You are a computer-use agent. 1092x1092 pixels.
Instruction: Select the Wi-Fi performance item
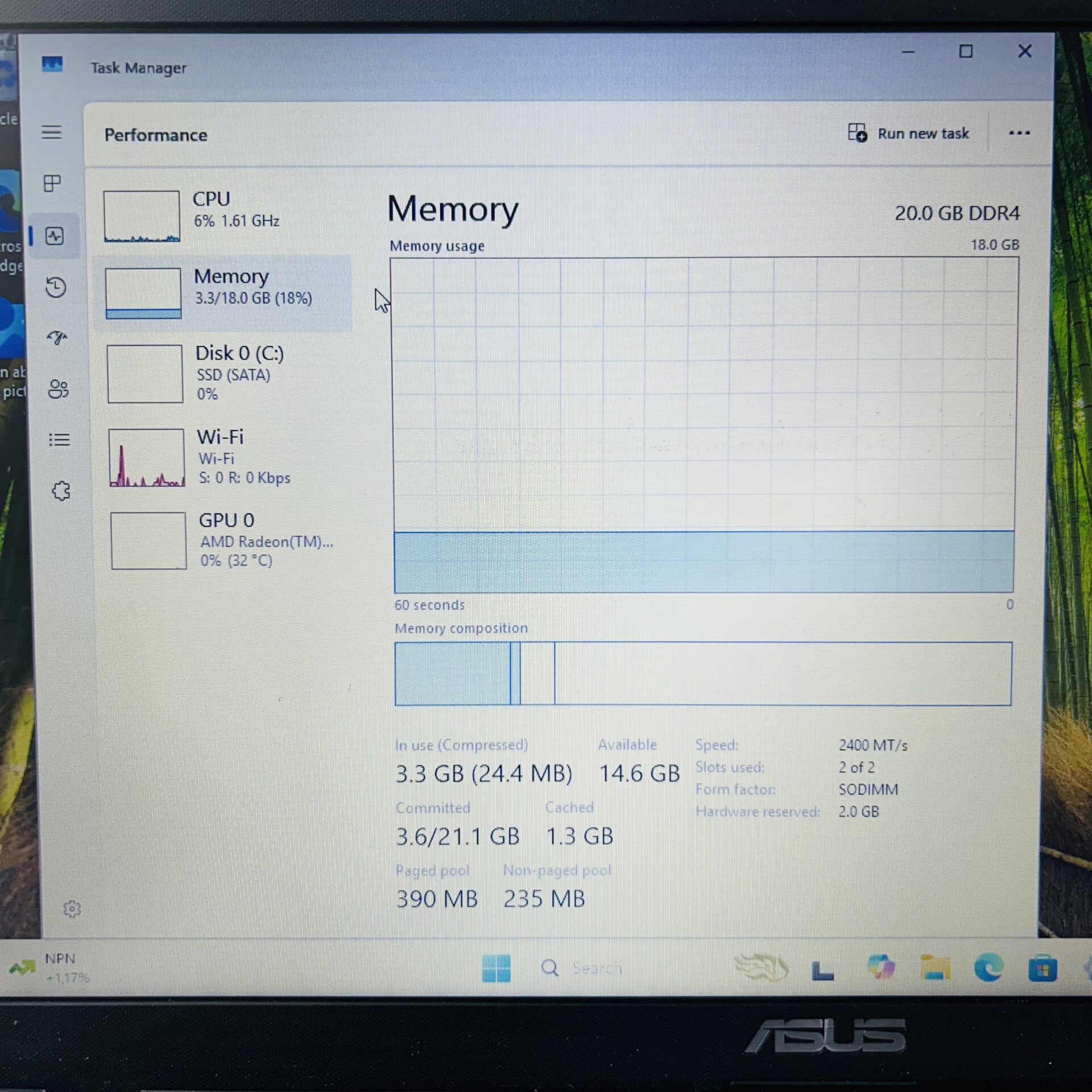[x=226, y=457]
